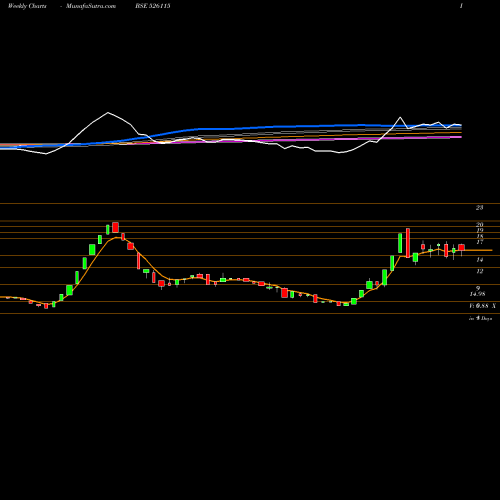500x500 pixels.
Task: Click the "Weekly Charts" title text
Action: 27,6
